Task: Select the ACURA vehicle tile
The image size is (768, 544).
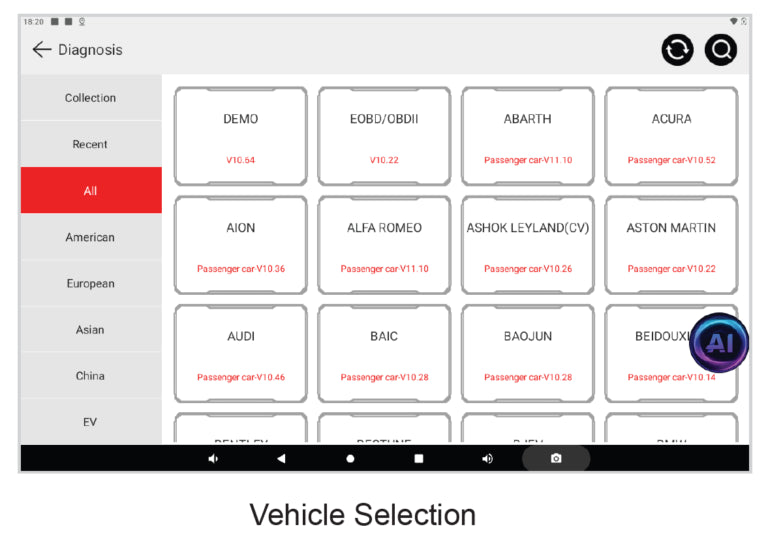Action: 671,137
